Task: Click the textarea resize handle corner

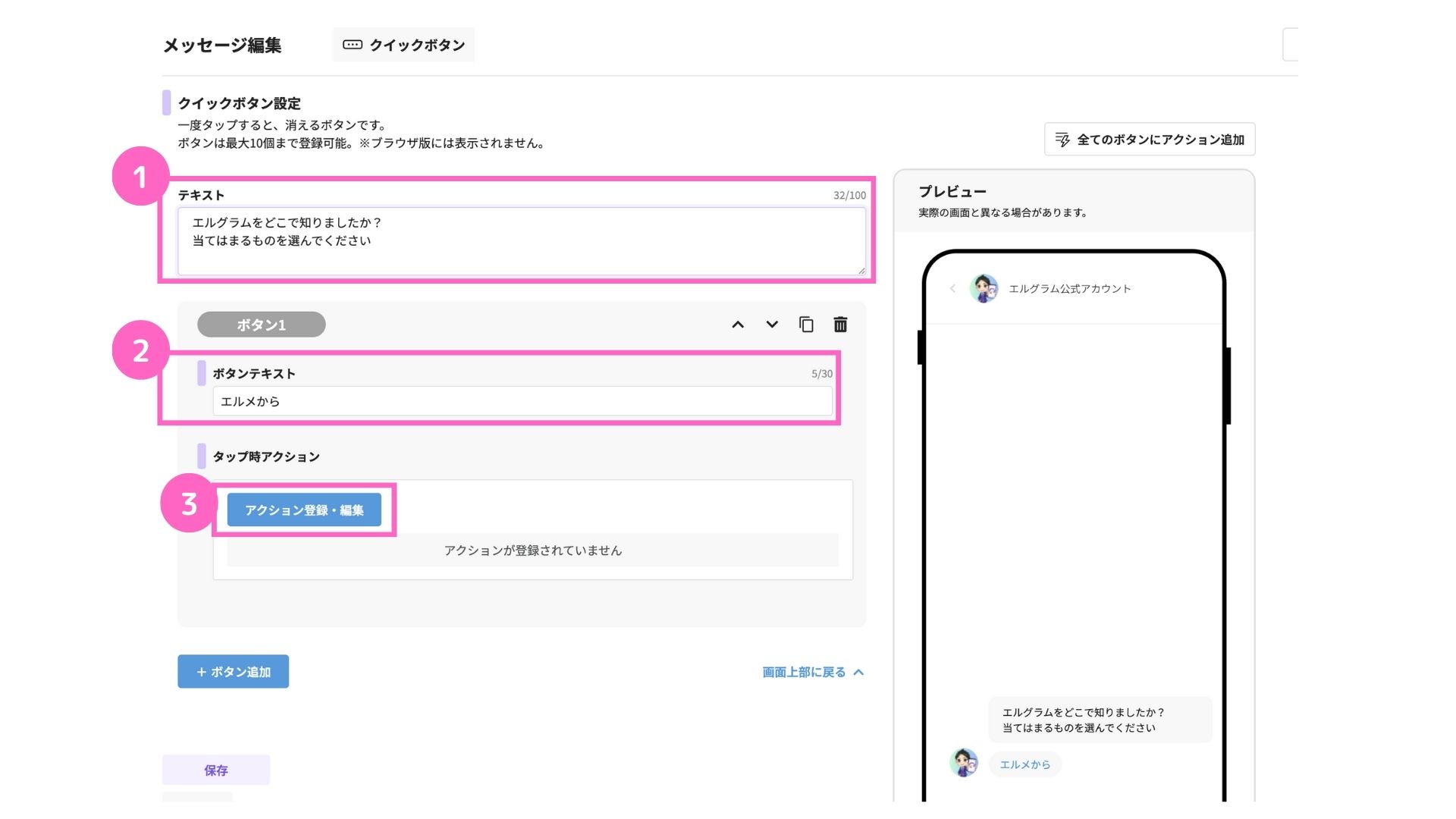Action: [861, 270]
